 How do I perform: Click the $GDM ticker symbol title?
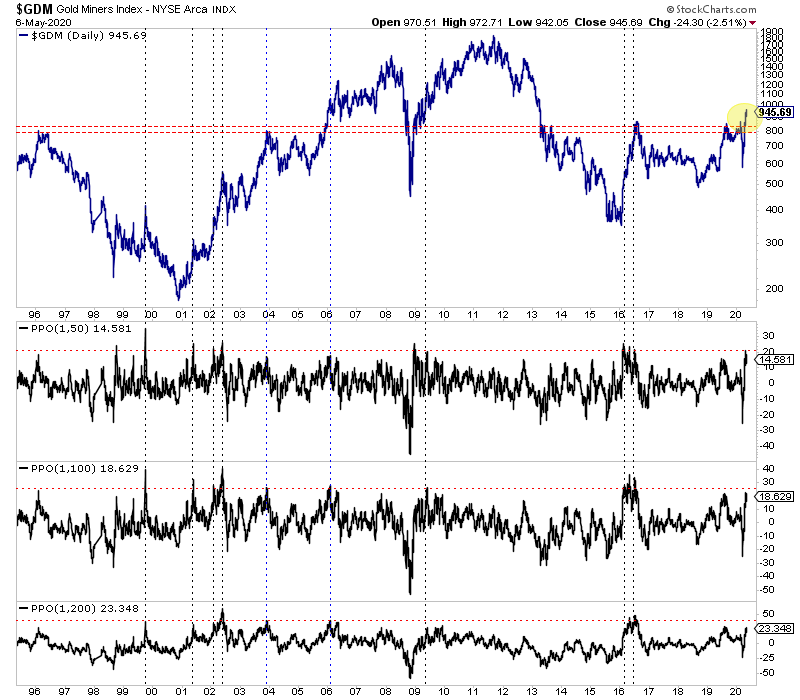click(34, 9)
